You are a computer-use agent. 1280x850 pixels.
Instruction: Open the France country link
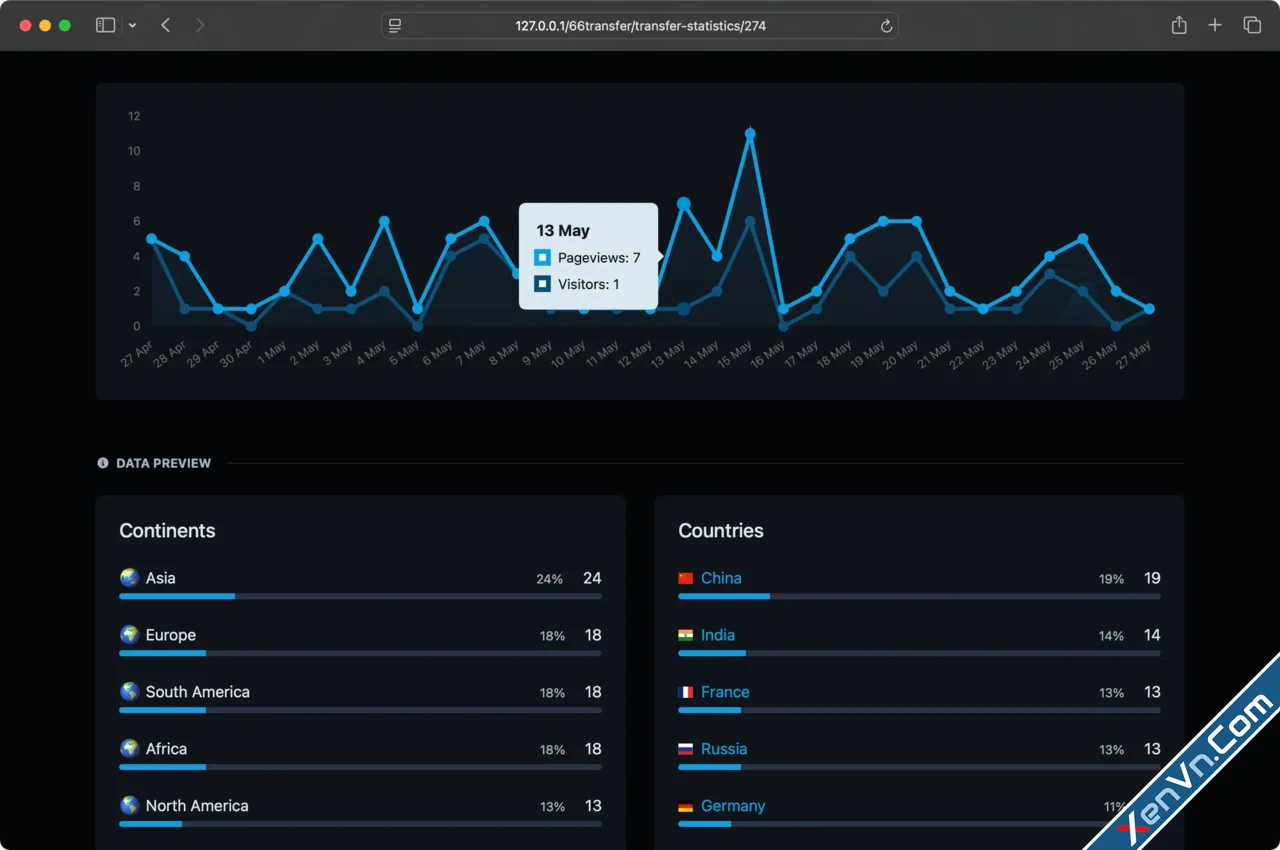coord(725,692)
